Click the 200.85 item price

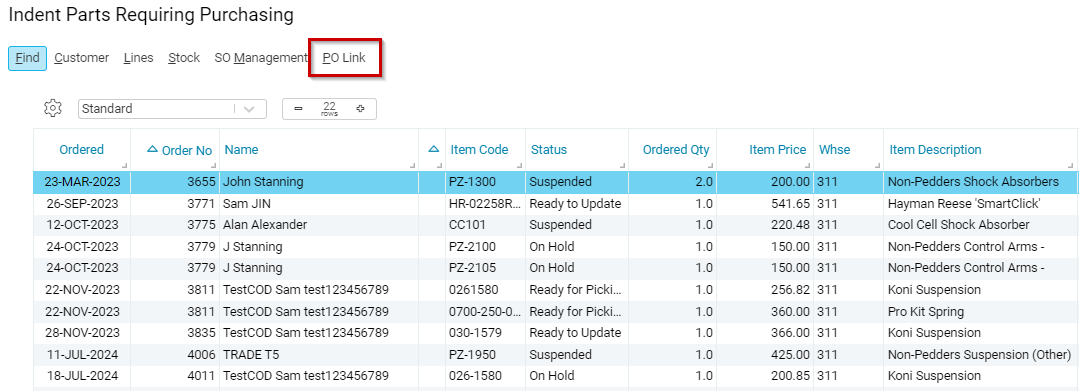click(x=791, y=376)
